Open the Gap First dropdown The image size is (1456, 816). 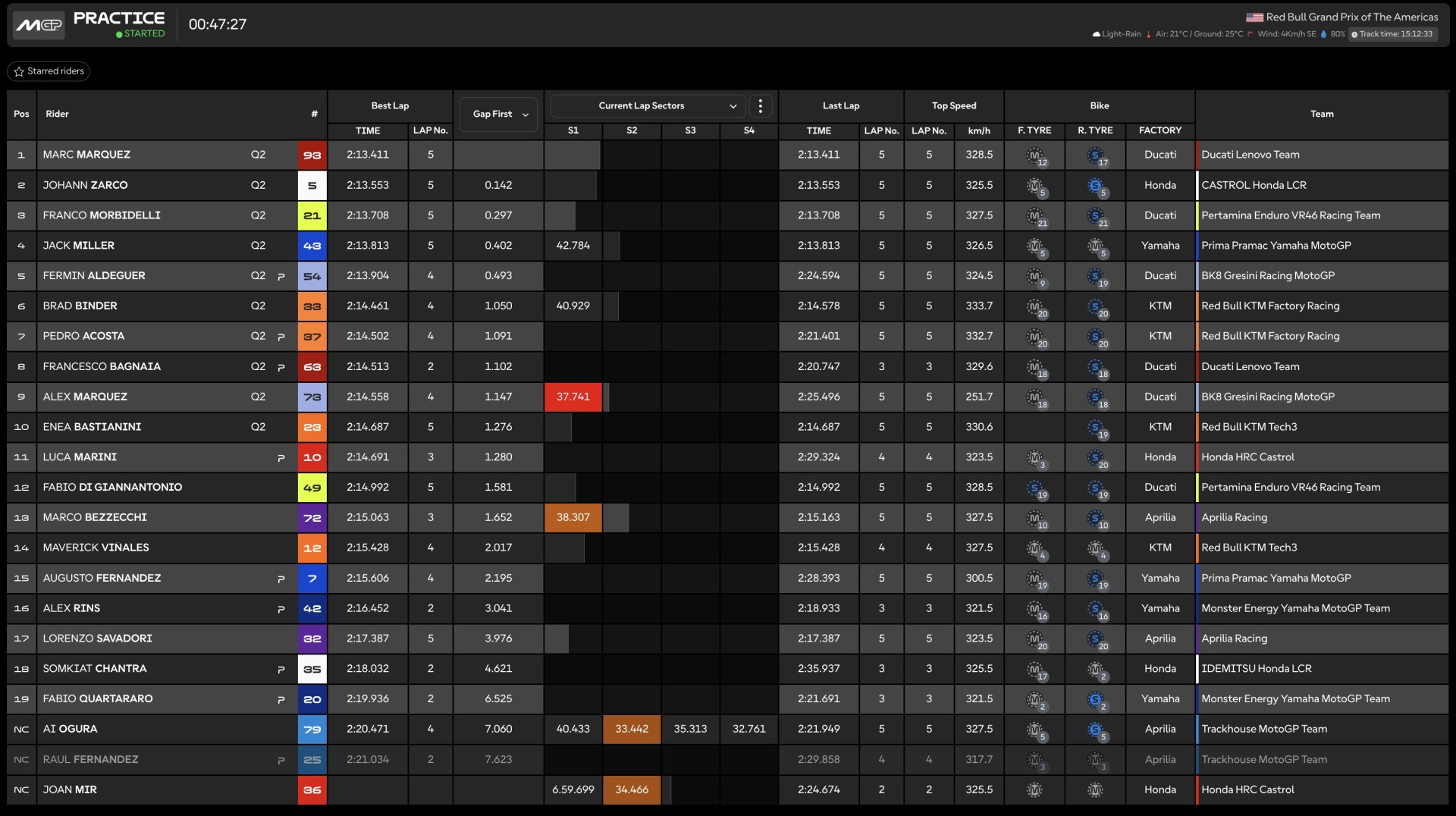point(499,115)
